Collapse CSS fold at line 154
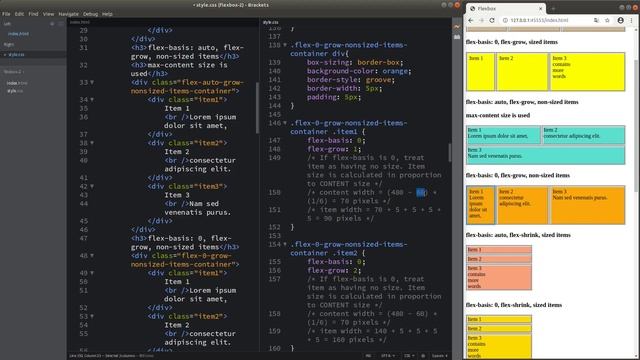 pos(285,244)
